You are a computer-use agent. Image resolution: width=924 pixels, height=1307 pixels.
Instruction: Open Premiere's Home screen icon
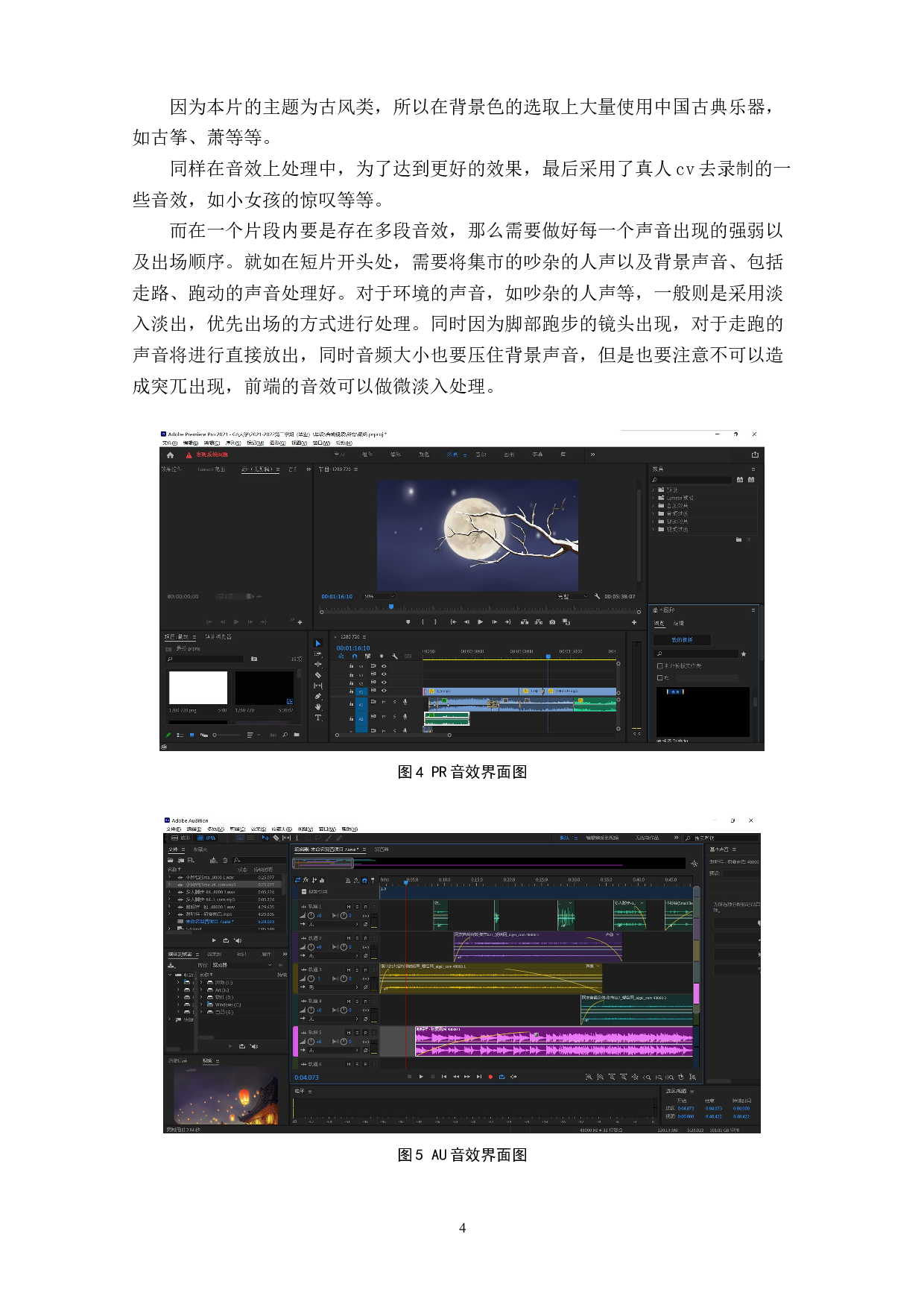point(170,455)
